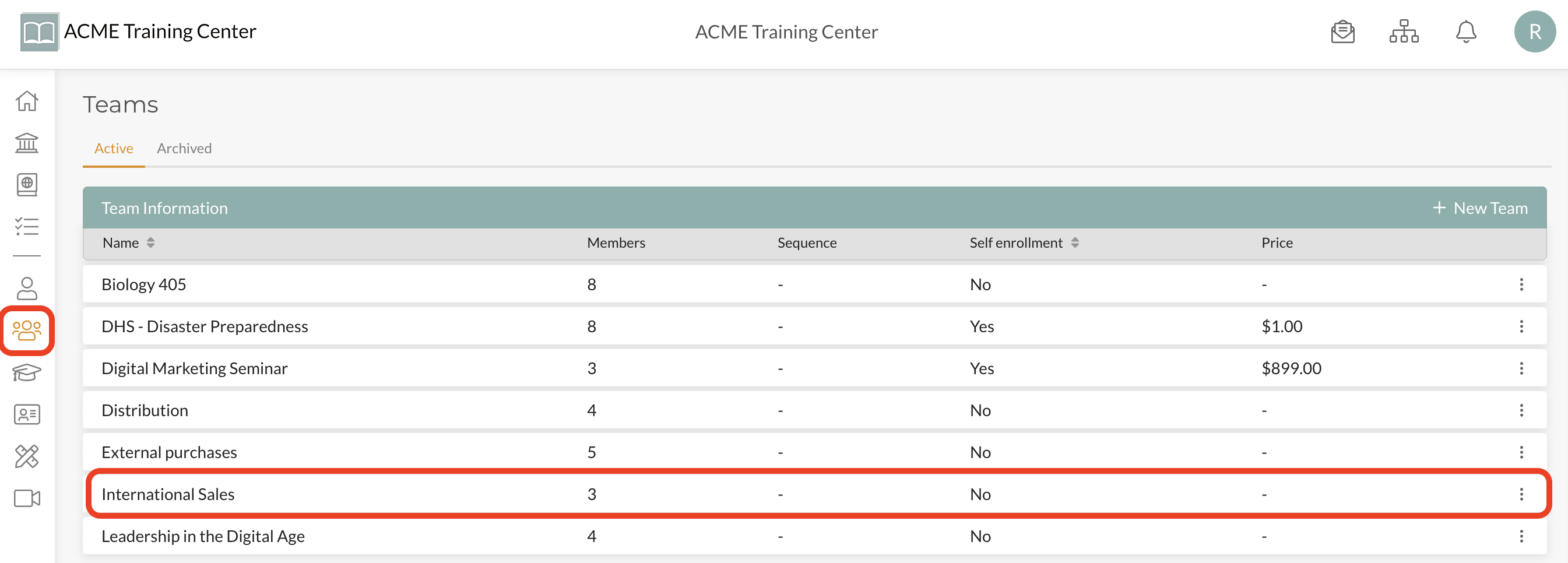Open the Teams people-group sidebar icon
The height and width of the screenshot is (563, 1568).
[x=27, y=330]
